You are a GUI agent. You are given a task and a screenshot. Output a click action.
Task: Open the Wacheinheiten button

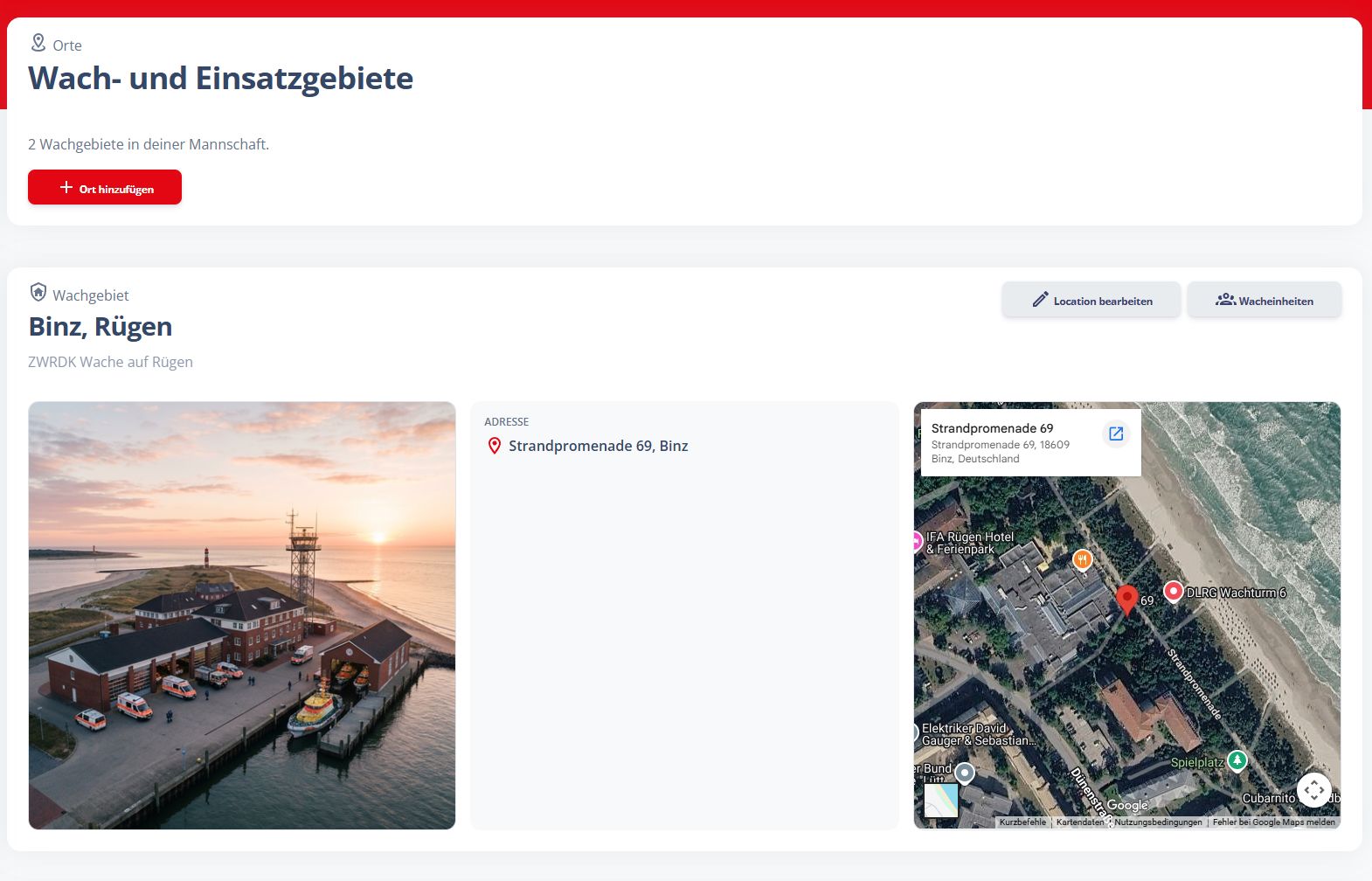point(1264,300)
